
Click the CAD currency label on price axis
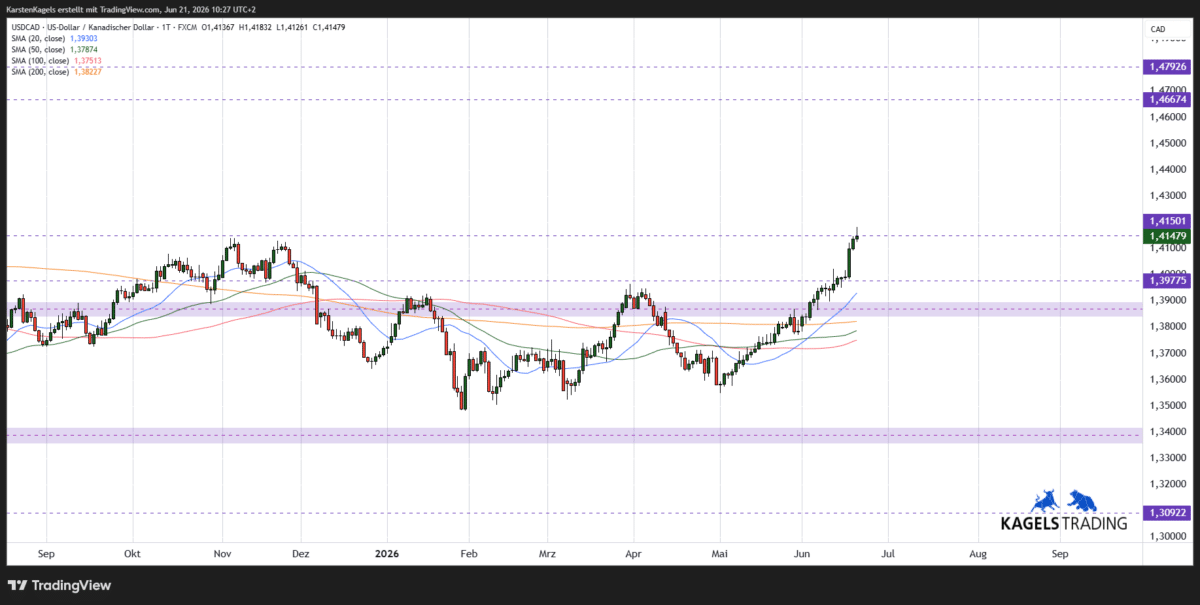1158,29
